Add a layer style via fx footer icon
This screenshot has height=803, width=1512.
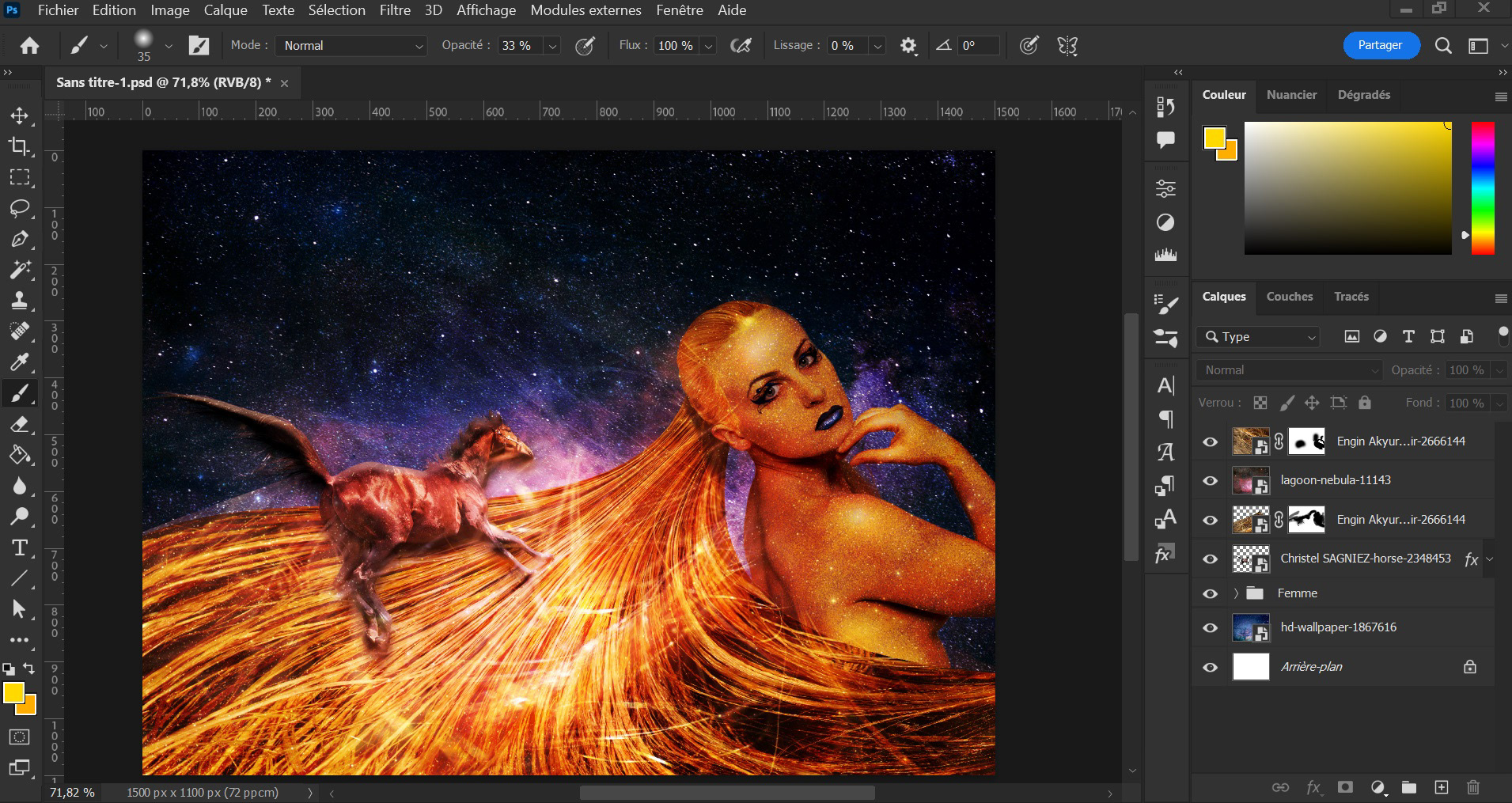tap(1313, 787)
